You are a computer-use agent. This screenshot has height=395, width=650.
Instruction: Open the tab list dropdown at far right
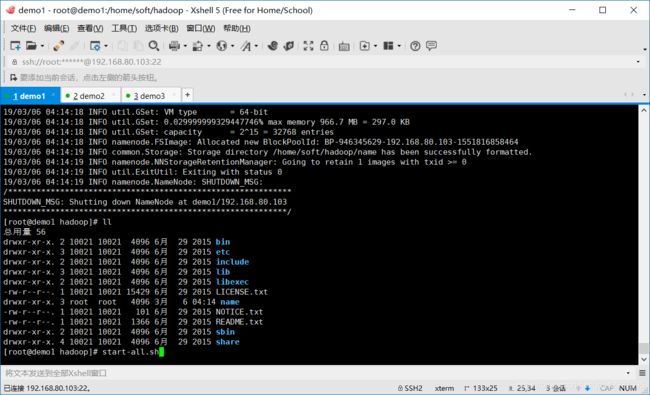point(644,95)
